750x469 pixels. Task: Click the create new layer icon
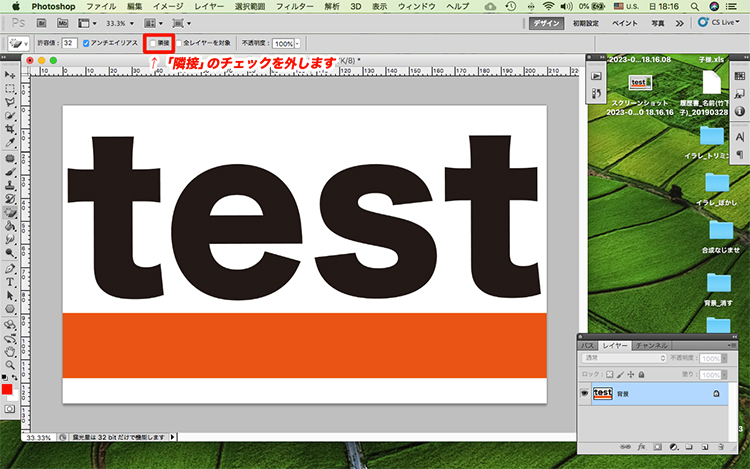(x=703, y=447)
